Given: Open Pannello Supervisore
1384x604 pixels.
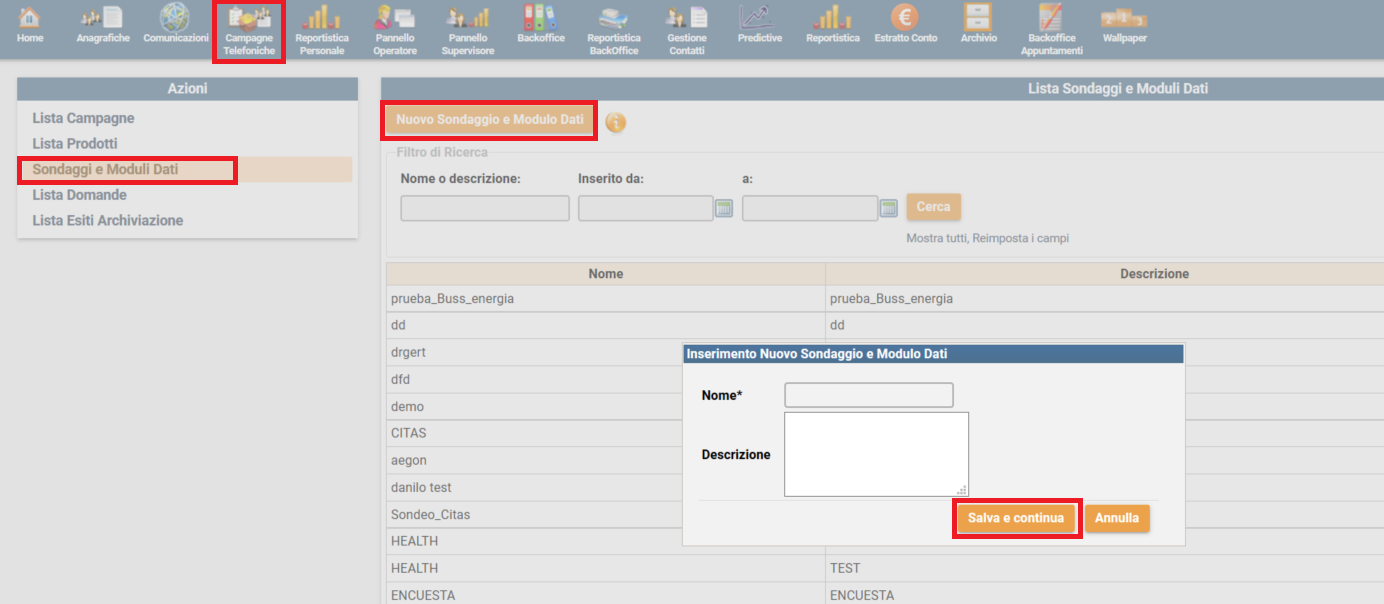Looking at the screenshot, I should click(x=468, y=31).
